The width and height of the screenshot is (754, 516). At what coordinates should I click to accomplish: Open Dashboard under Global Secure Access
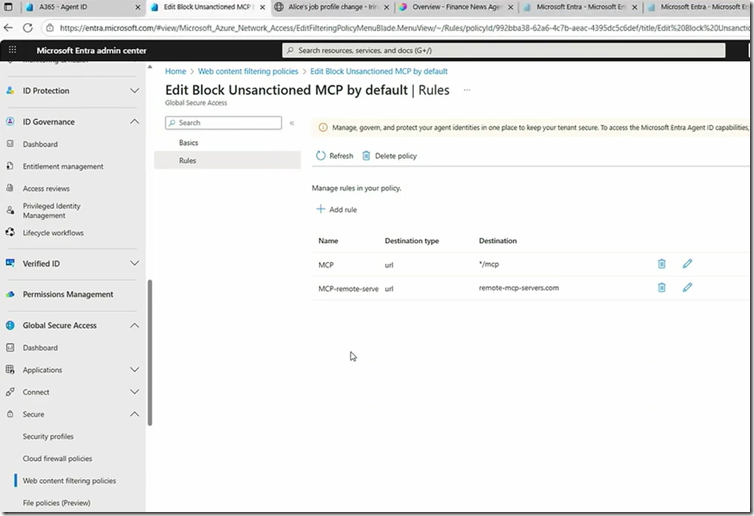click(x=40, y=347)
